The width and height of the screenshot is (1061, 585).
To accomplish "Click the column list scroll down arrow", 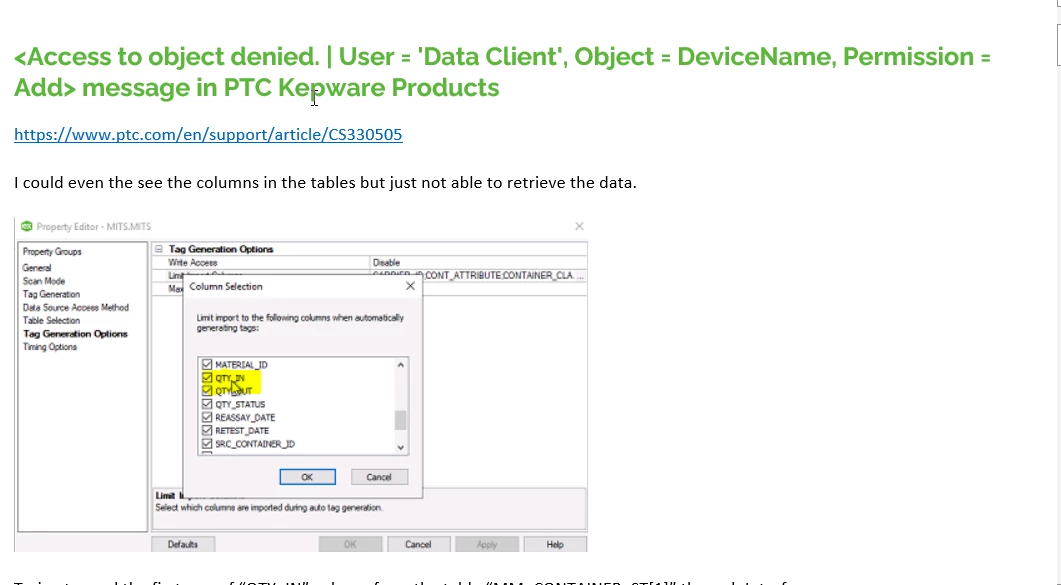I will pyautogui.click(x=401, y=447).
